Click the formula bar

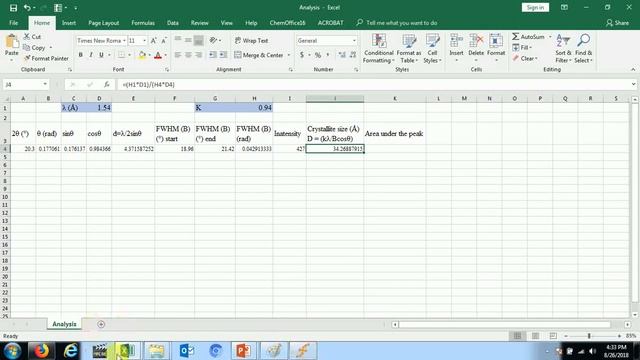pos(373,84)
